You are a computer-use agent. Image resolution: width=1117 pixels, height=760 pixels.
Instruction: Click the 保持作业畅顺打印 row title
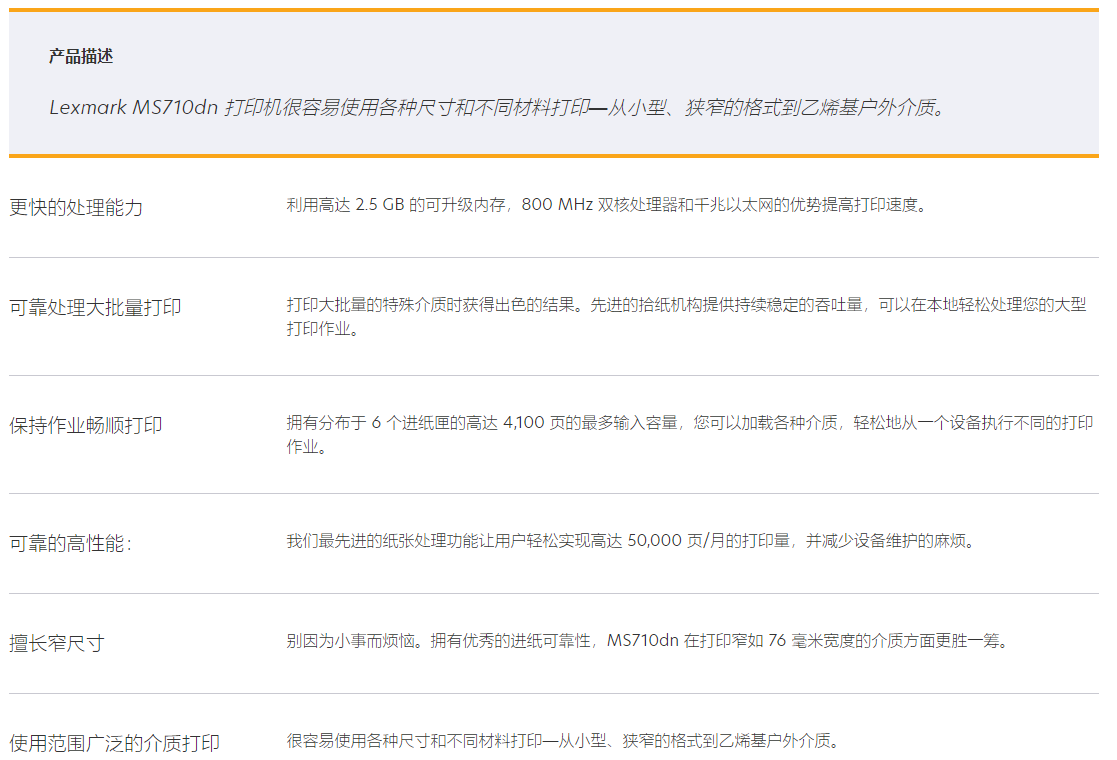click(85, 425)
